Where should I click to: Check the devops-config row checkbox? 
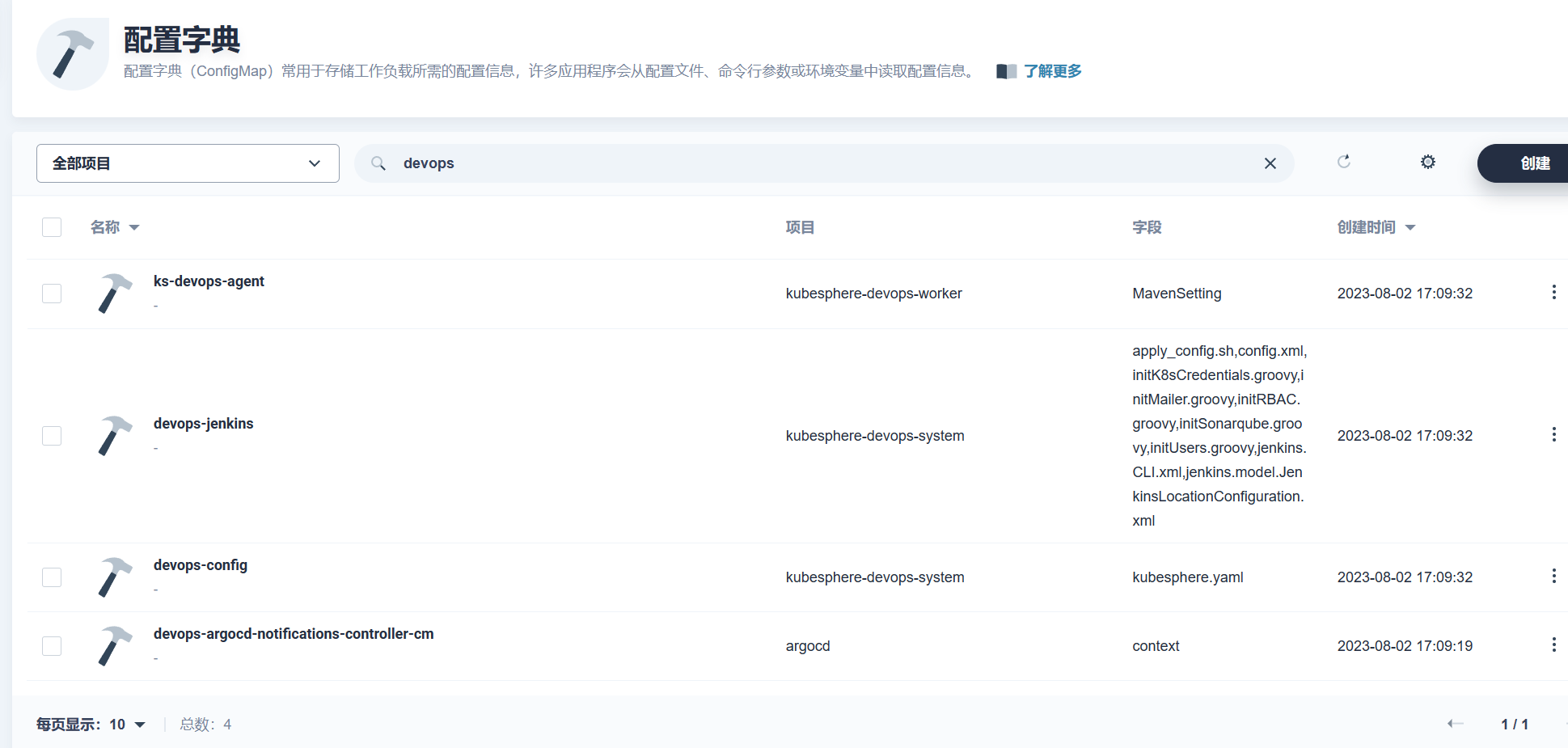[52, 577]
